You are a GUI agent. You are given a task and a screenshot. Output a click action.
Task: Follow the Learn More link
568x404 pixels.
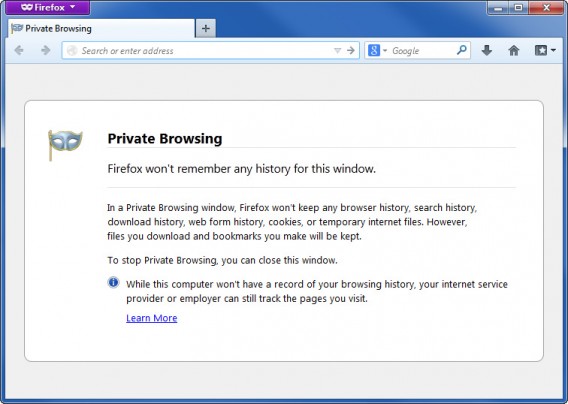point(152,318)
